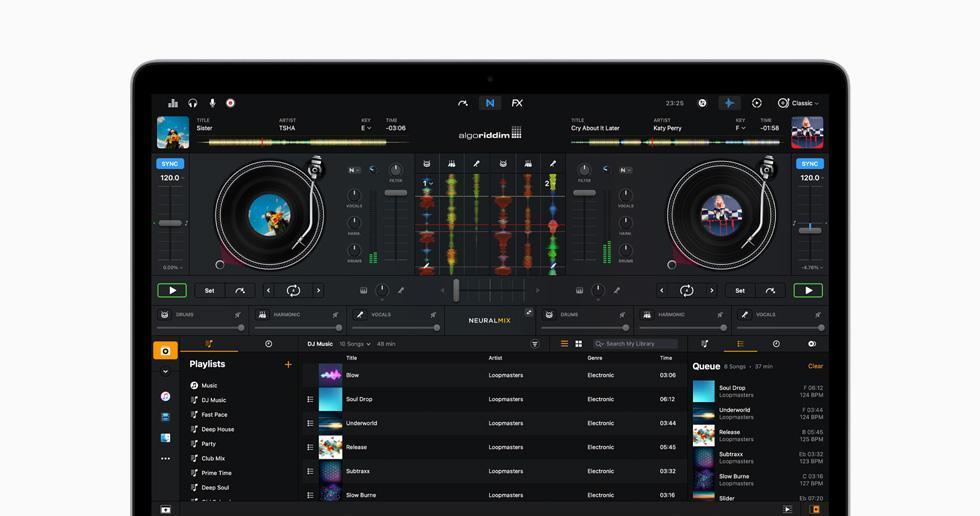The width and height of the screenshot is (980, 516).
Task: Click the Search My Library field
Action: pos(635,344)
